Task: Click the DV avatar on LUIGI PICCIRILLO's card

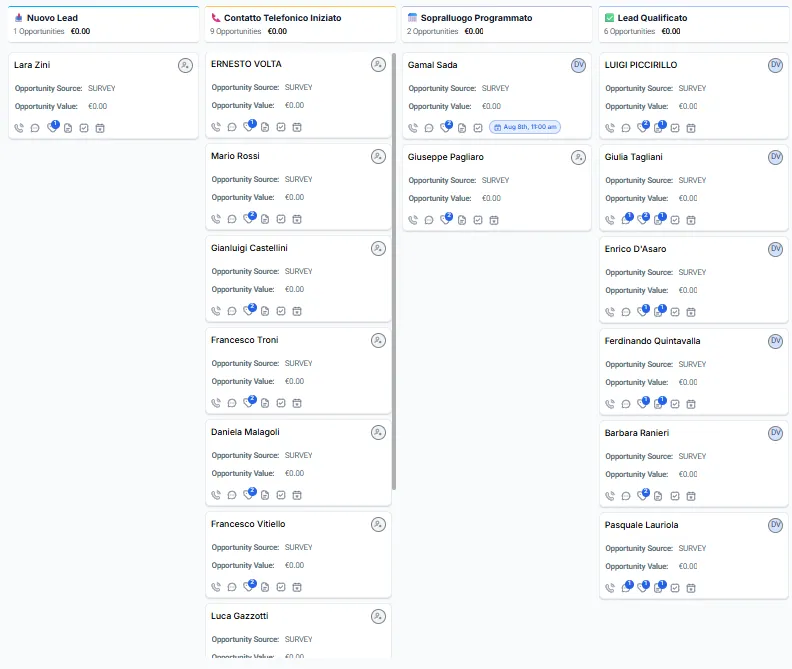Action: [x=775, y=65]
